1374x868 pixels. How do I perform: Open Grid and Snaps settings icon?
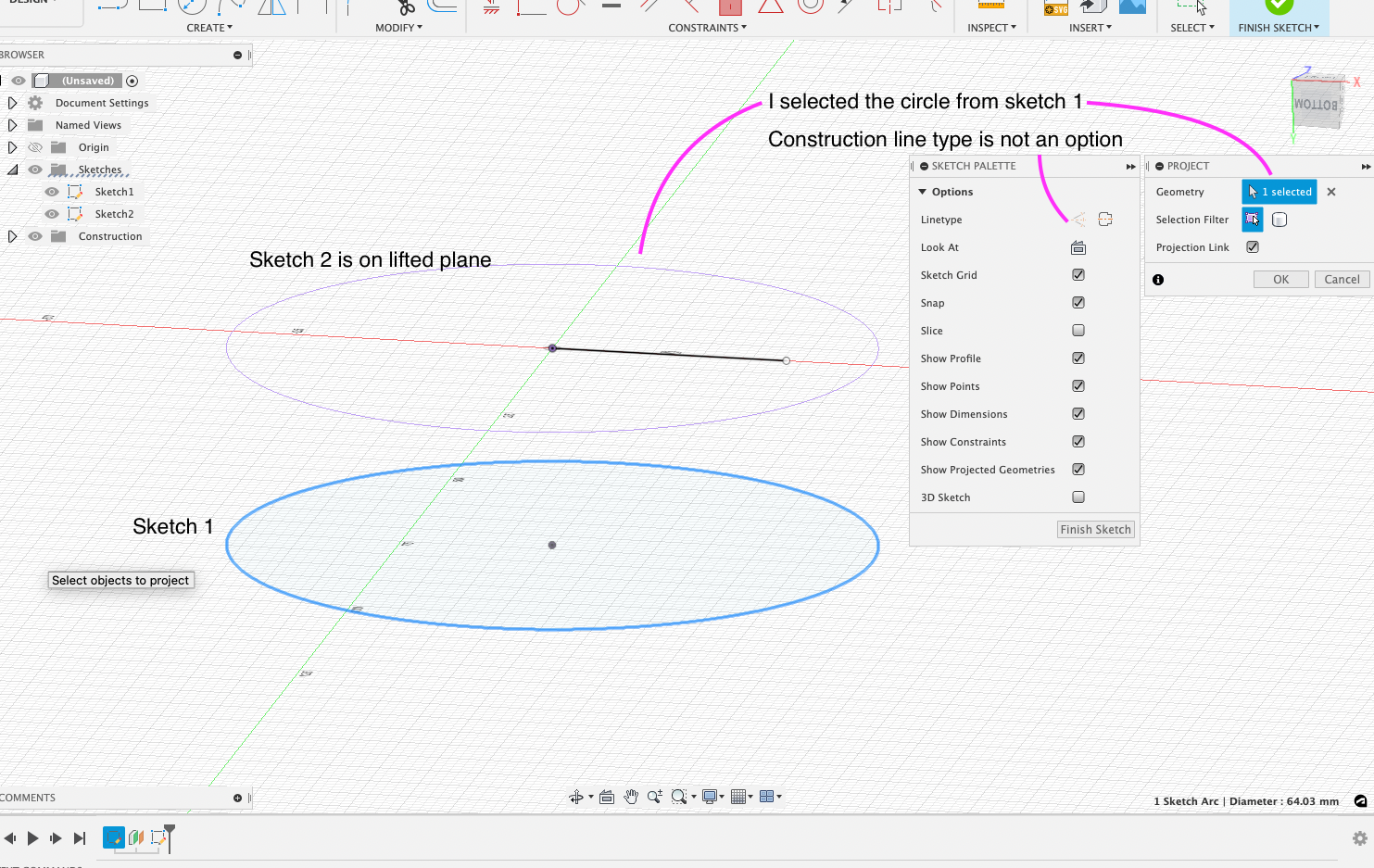point(738,797)
